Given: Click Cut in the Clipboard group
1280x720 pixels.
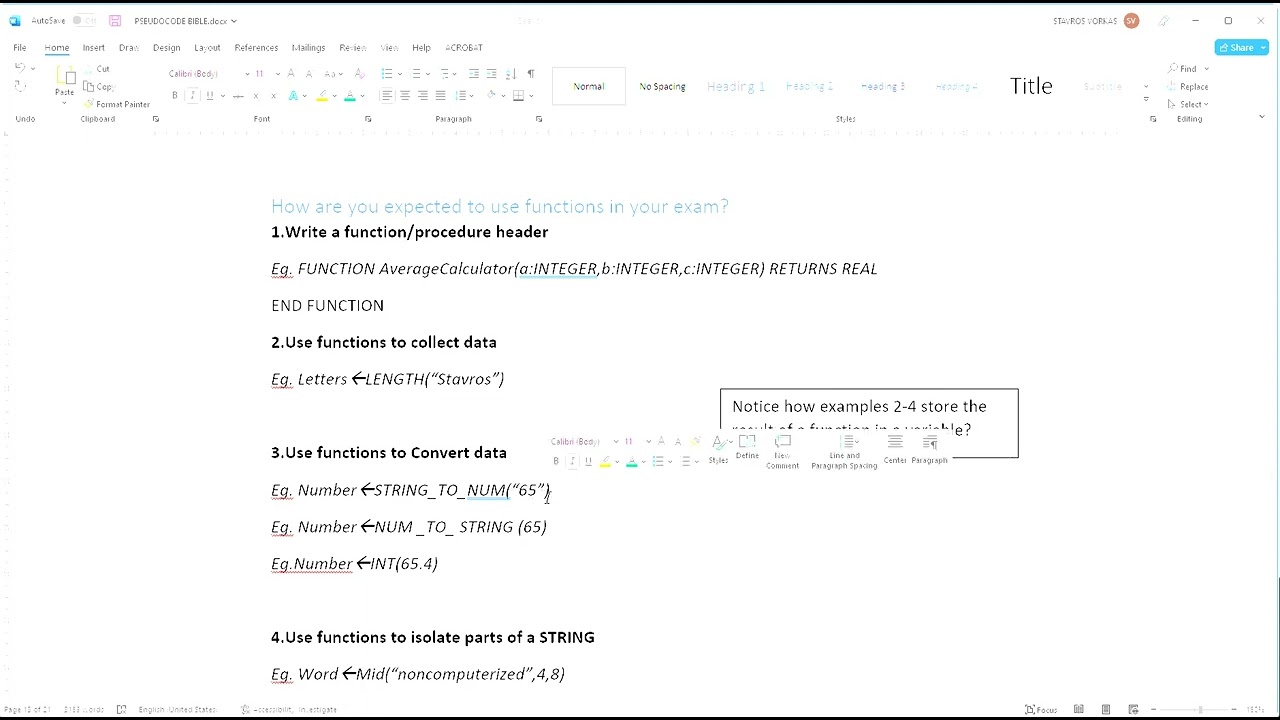Looking at the screenshot, I should pos(97,69).
